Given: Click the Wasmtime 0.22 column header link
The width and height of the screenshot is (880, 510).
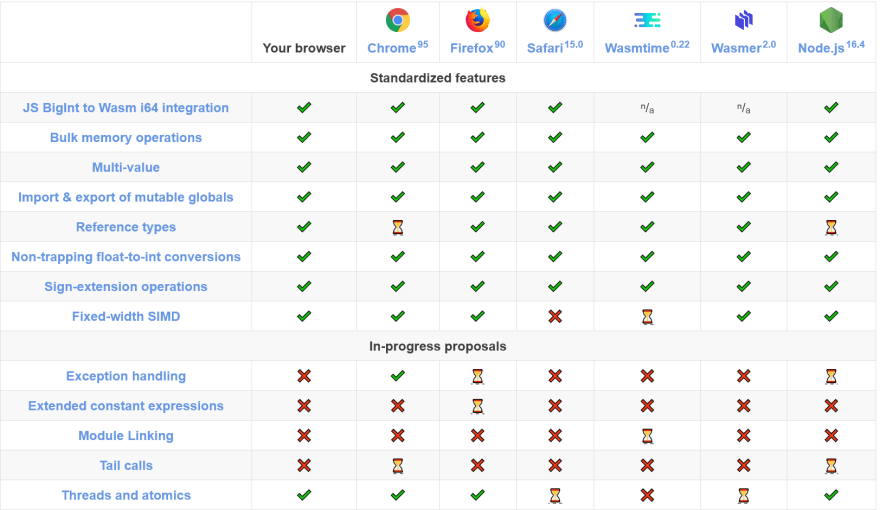Looking at the screenshot, I should tap(647, 47).
